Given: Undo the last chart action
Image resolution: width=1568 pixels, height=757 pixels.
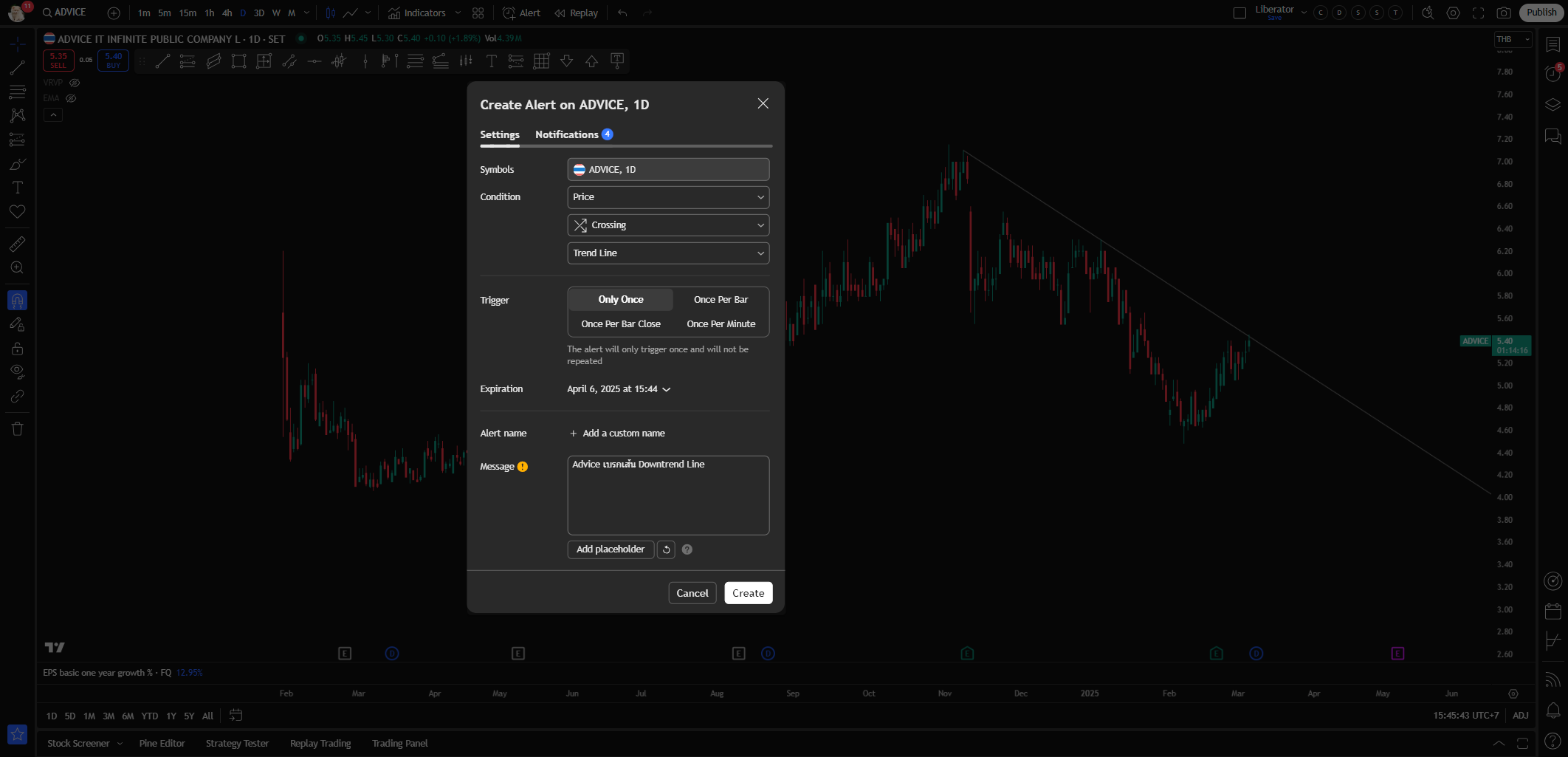Looking at the screenshot, I should click(622, 13).
